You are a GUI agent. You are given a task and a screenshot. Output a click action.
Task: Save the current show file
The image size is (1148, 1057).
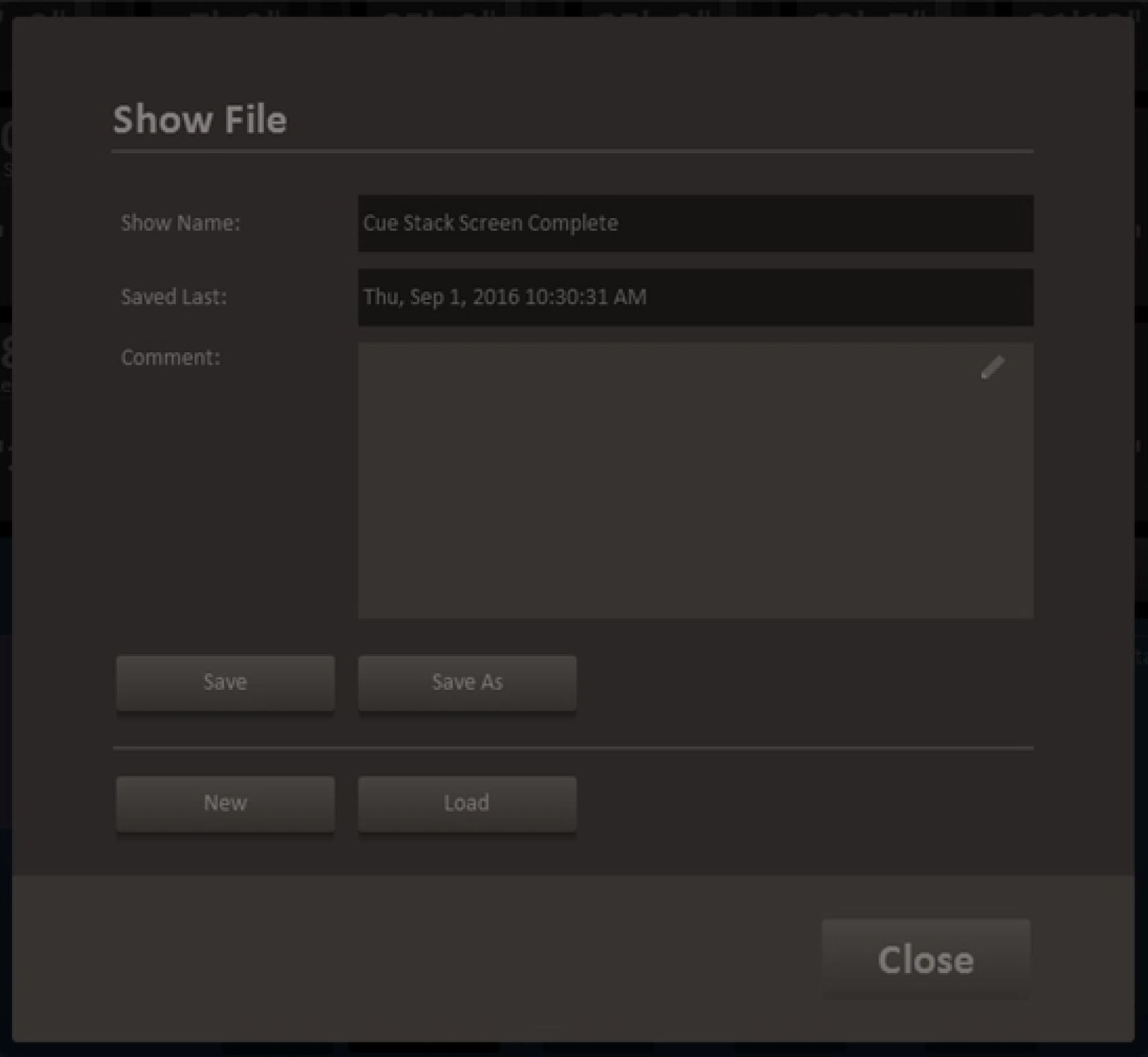pyautogui.click(x=225, y=682)
